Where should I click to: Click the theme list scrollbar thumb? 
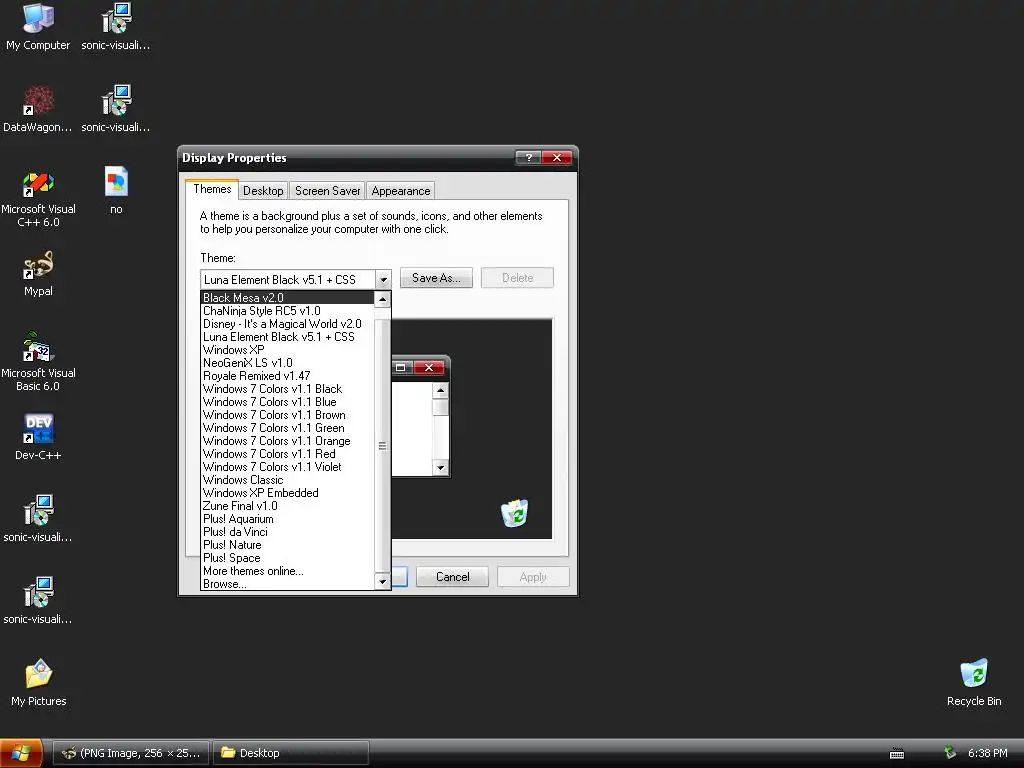[383, 446]
